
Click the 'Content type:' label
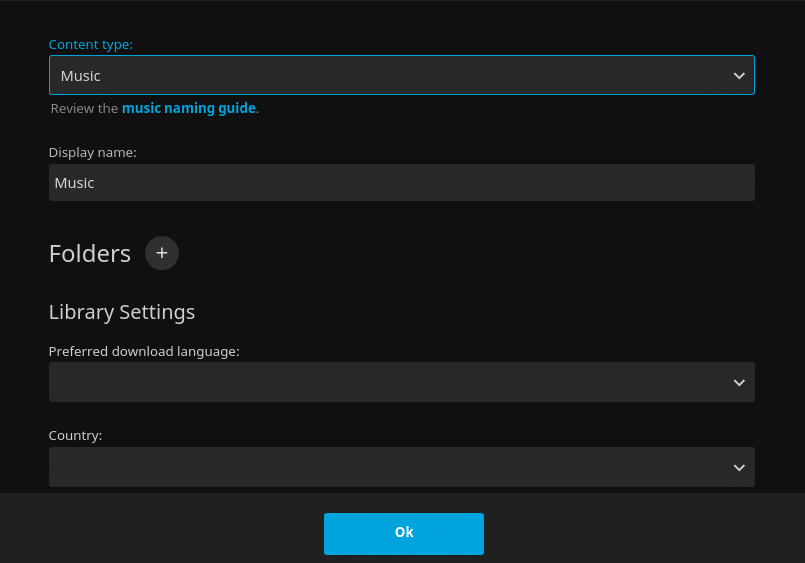[90, 45]
